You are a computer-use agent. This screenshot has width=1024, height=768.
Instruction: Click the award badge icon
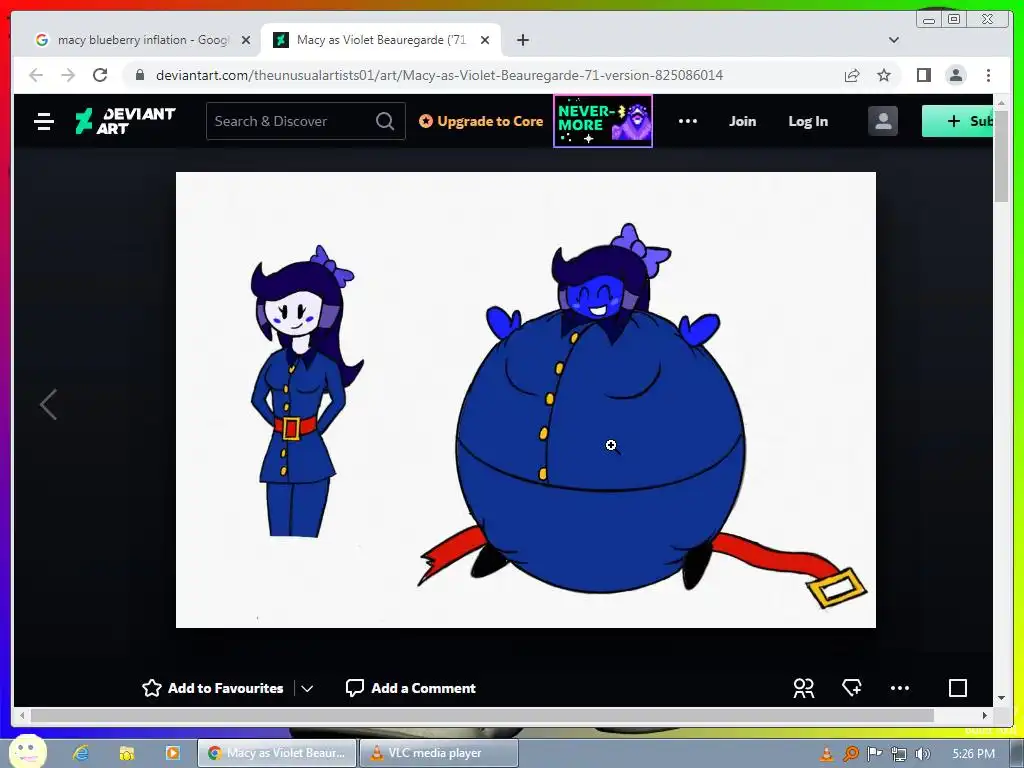pos(852,688)
